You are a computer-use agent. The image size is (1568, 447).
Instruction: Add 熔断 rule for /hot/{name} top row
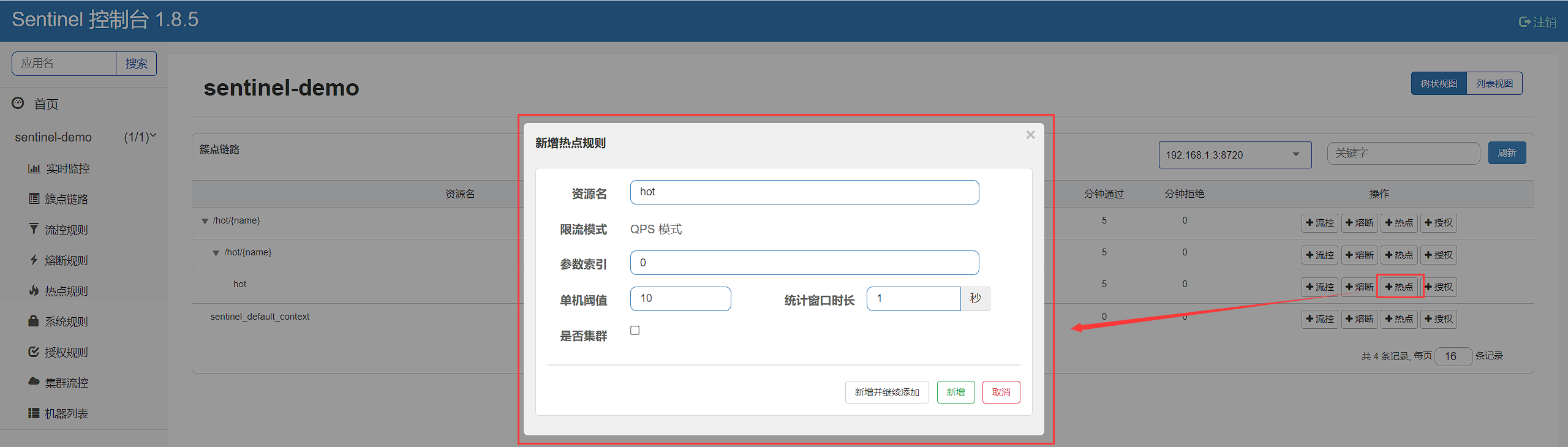pyautogui.click(x=1360, y=223)
